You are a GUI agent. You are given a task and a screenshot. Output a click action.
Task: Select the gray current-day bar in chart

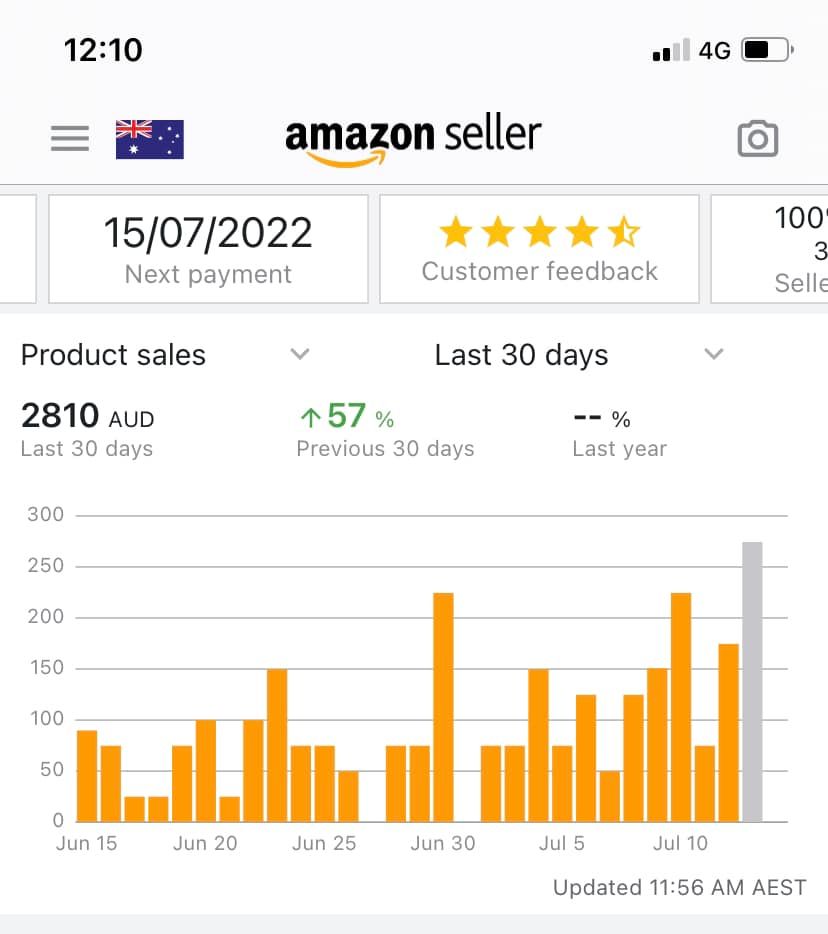tap(752, 681)
